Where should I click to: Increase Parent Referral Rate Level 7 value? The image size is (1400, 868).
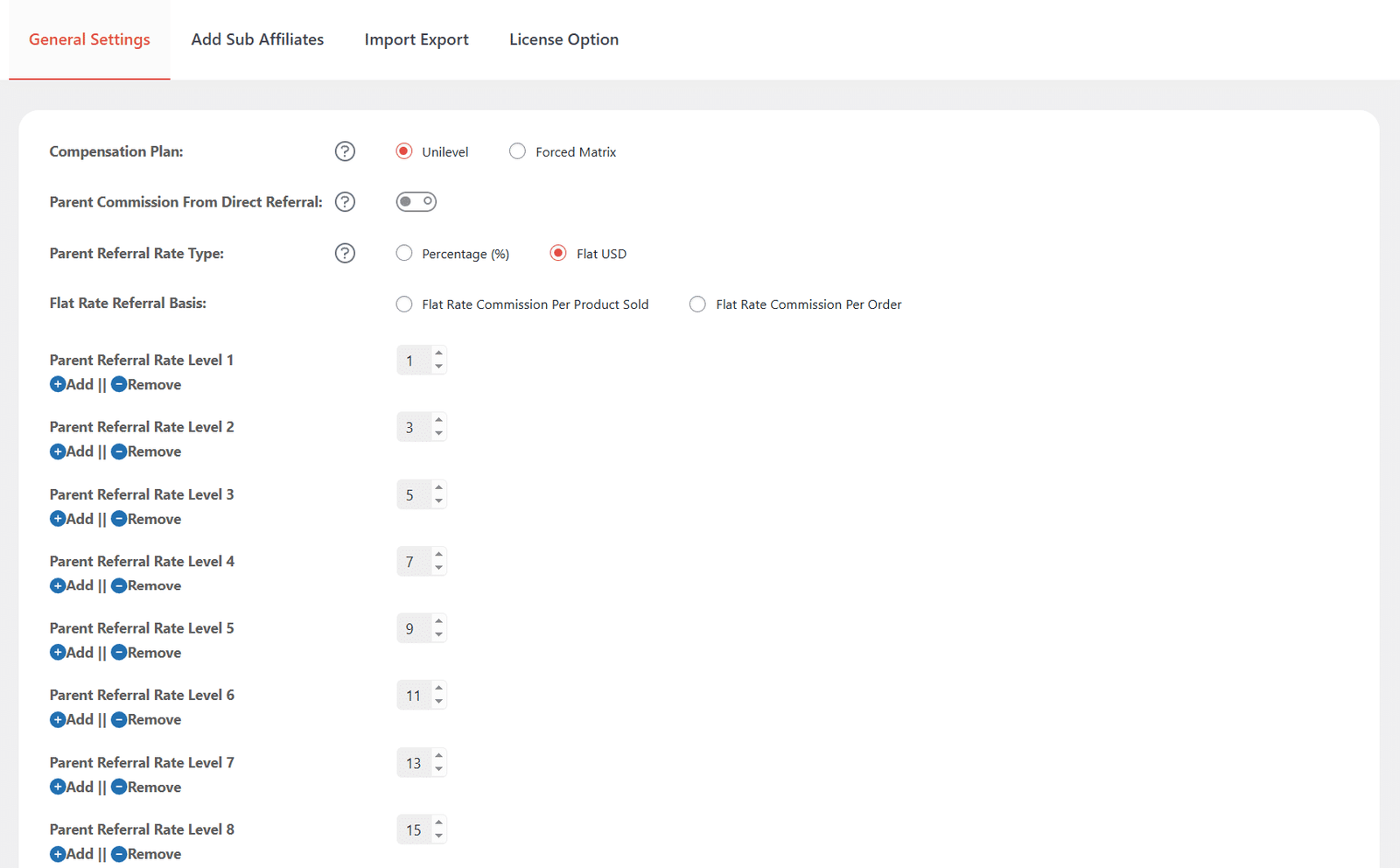click(x=438, y=756)
